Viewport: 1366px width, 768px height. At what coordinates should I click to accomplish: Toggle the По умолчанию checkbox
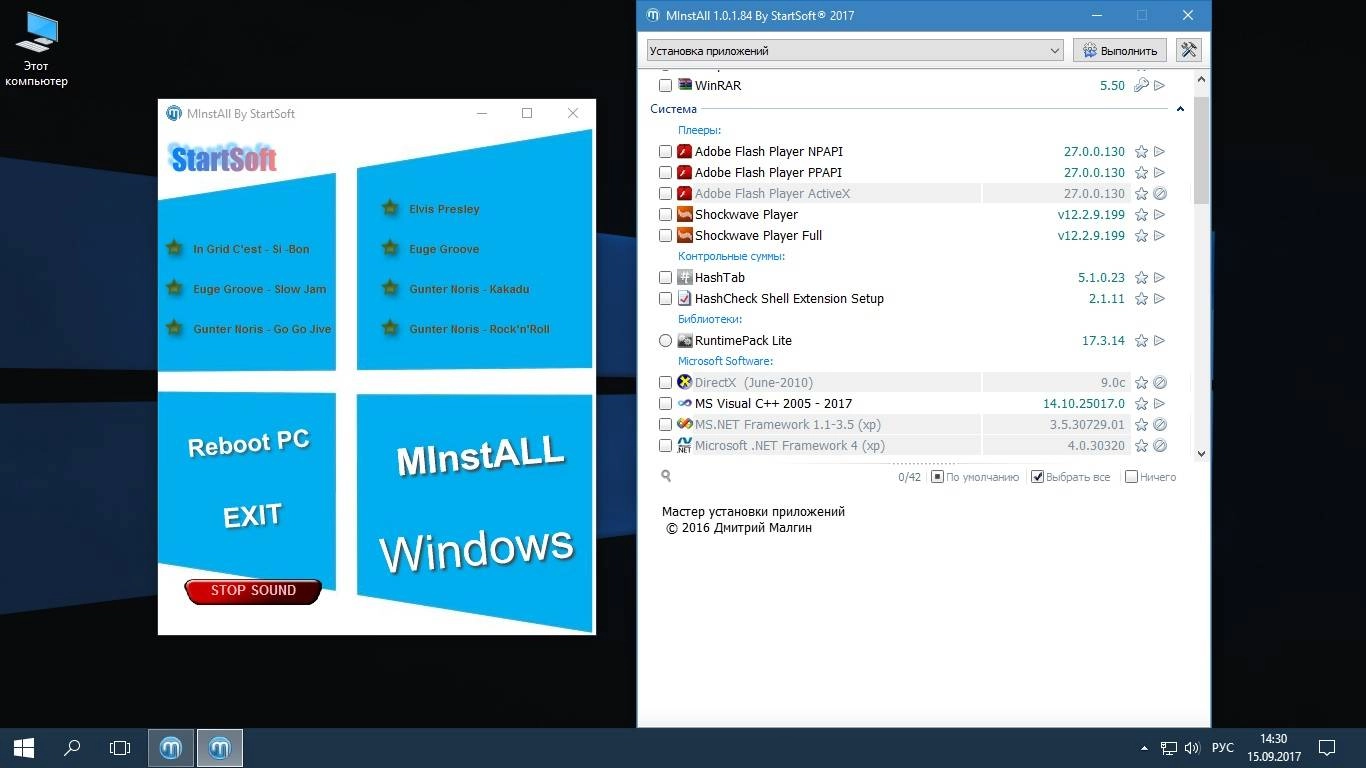[937, 477]
